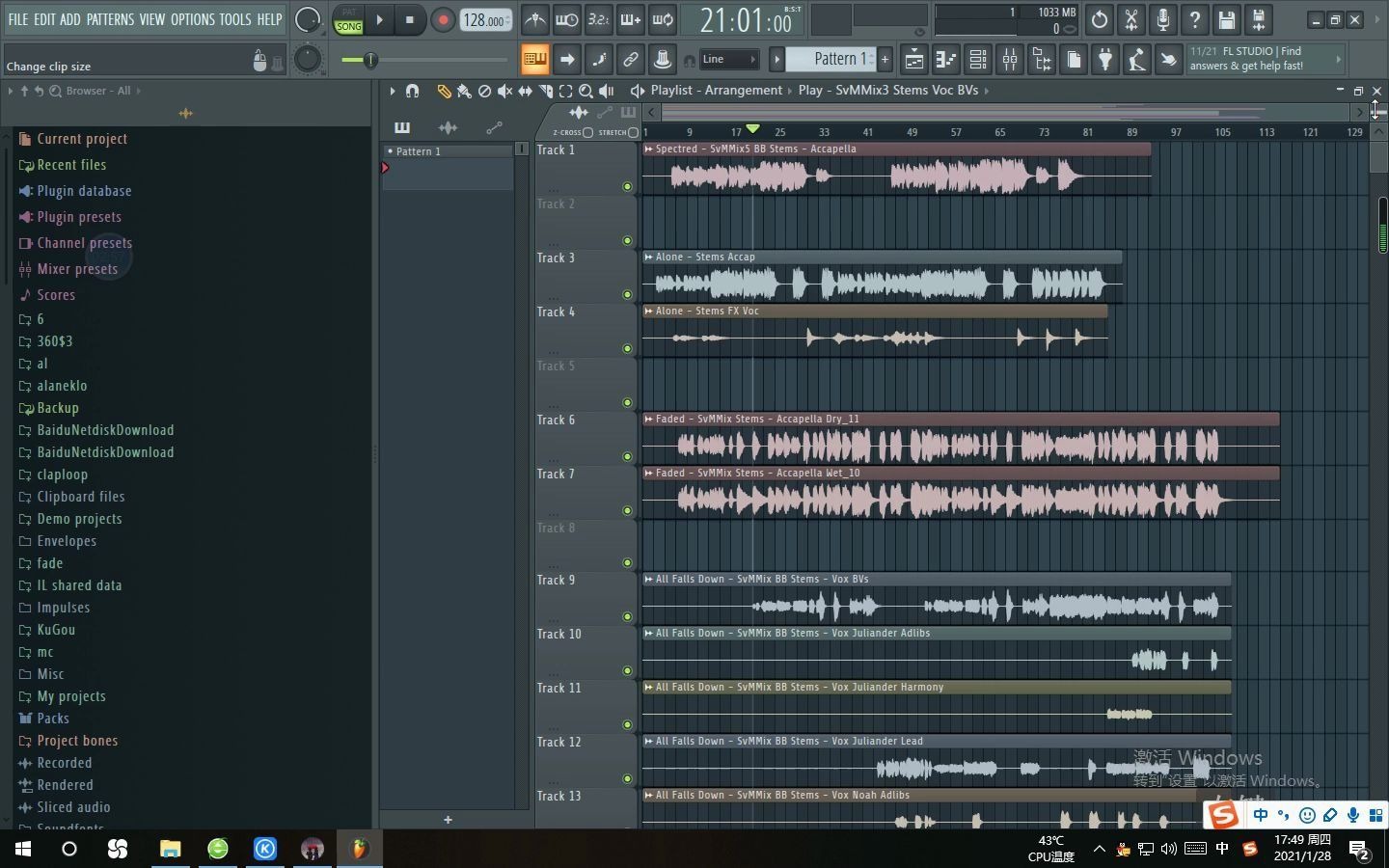
Task: Open the ADD menu
Action: coord(70,19)
